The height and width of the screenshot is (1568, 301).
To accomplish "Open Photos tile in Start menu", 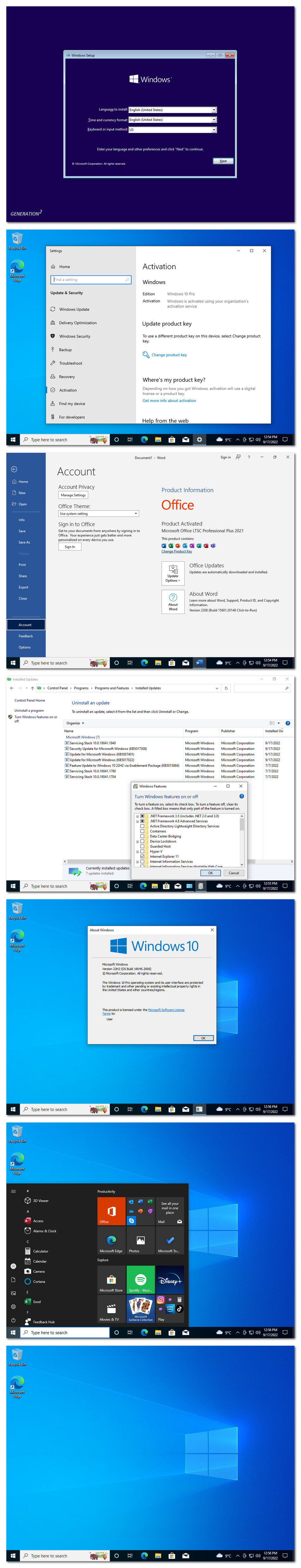I will pos(140,1240).
